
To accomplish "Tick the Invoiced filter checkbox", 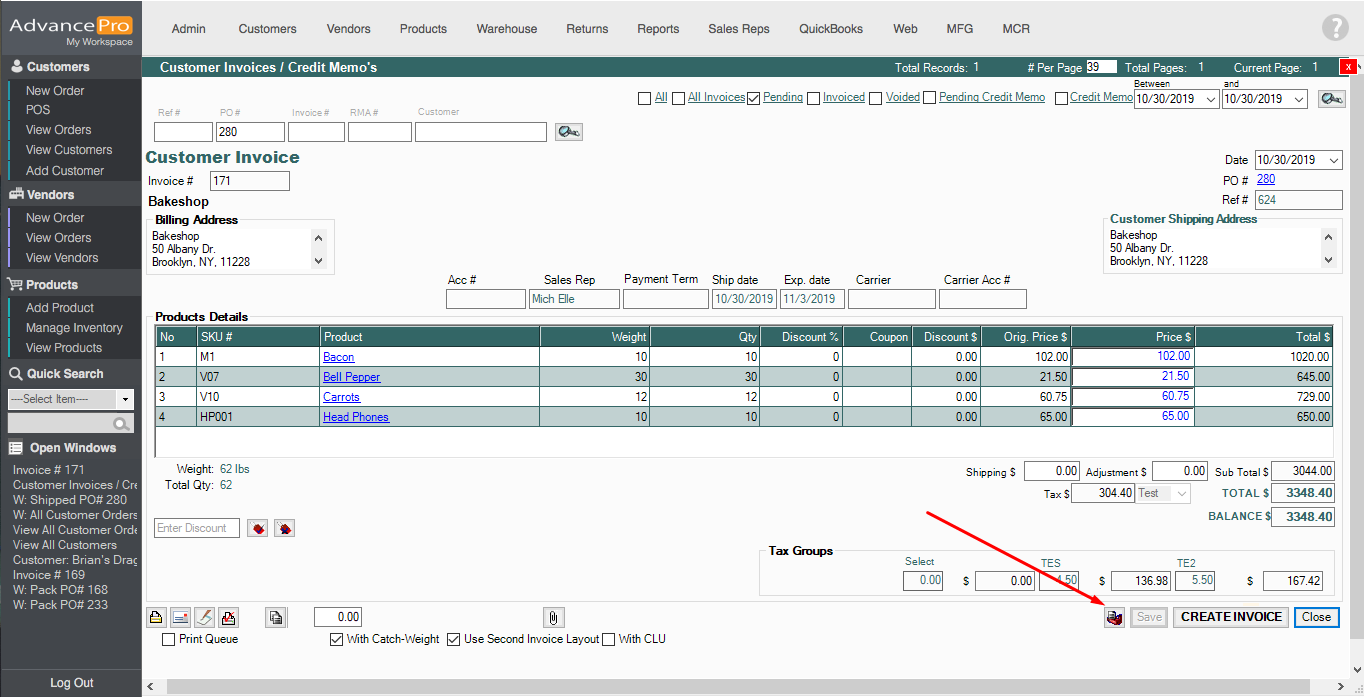I will (814, 98).
